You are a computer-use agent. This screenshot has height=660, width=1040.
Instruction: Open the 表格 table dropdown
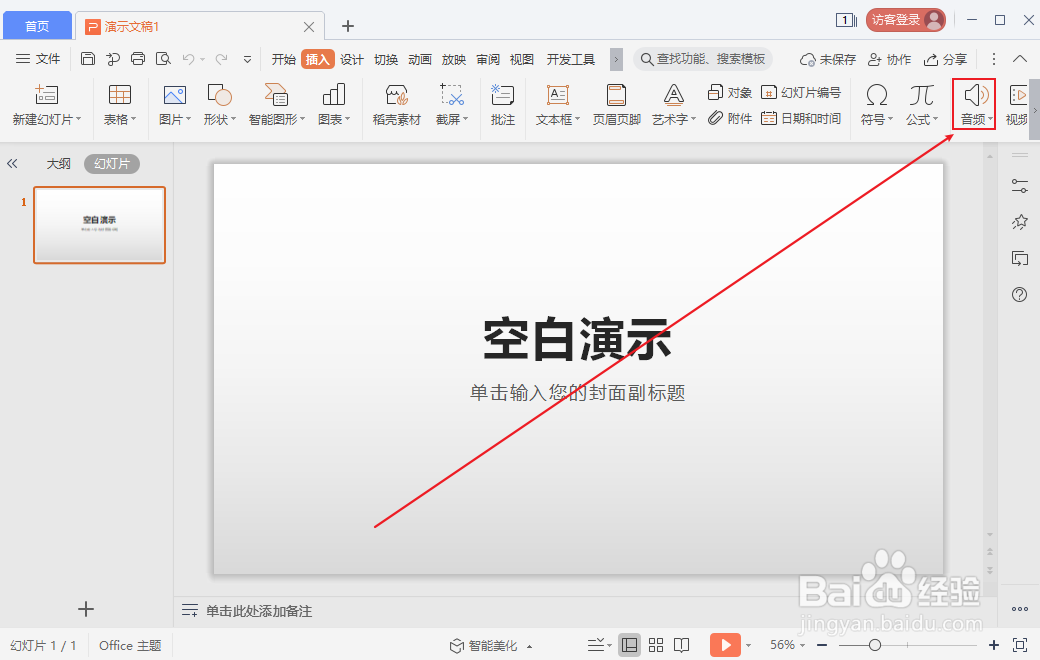pyautogui.click(x=119, y=104)
